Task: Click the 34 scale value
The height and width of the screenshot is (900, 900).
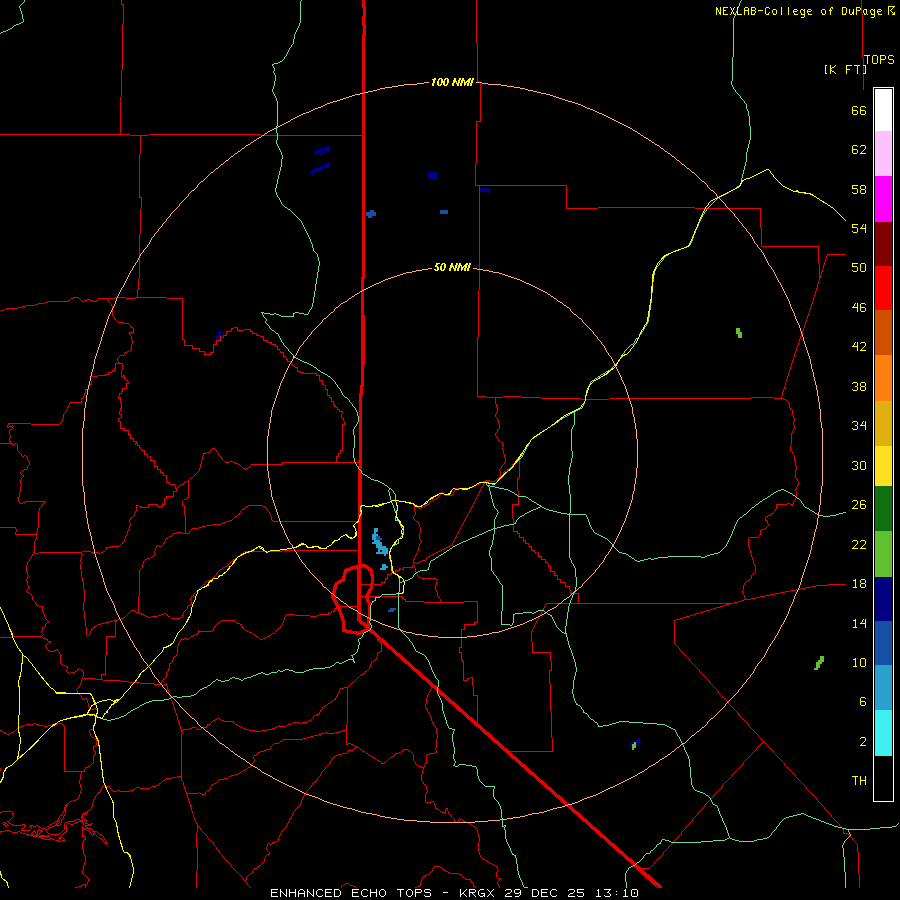Action: (x=859, y=426)
